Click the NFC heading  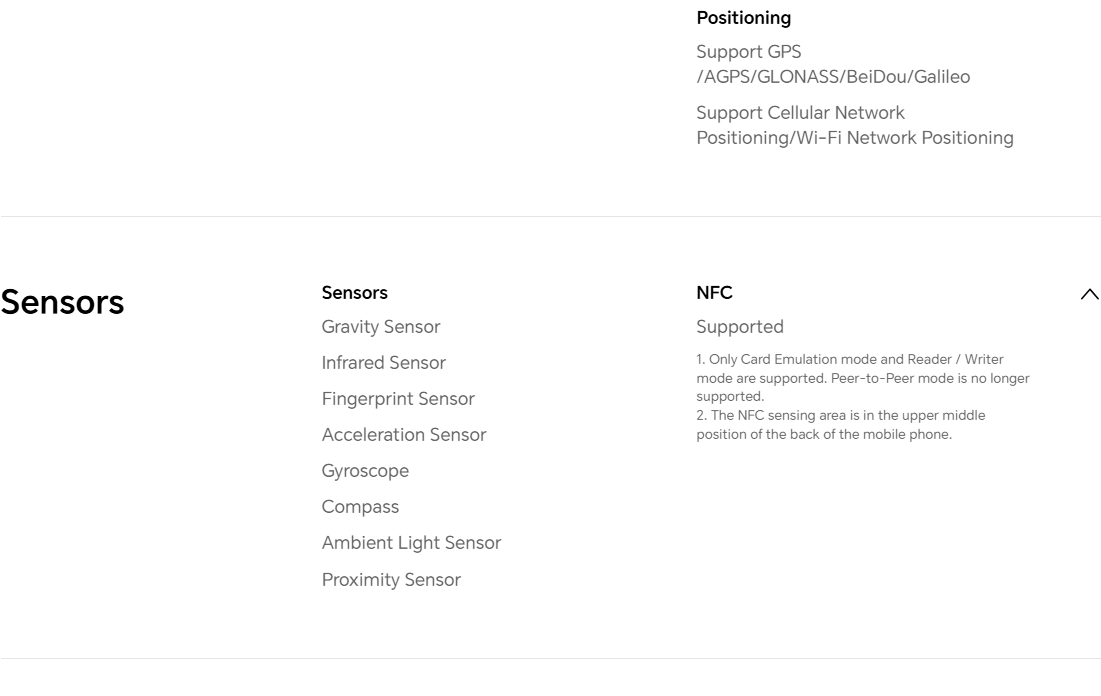click(714, 293)
